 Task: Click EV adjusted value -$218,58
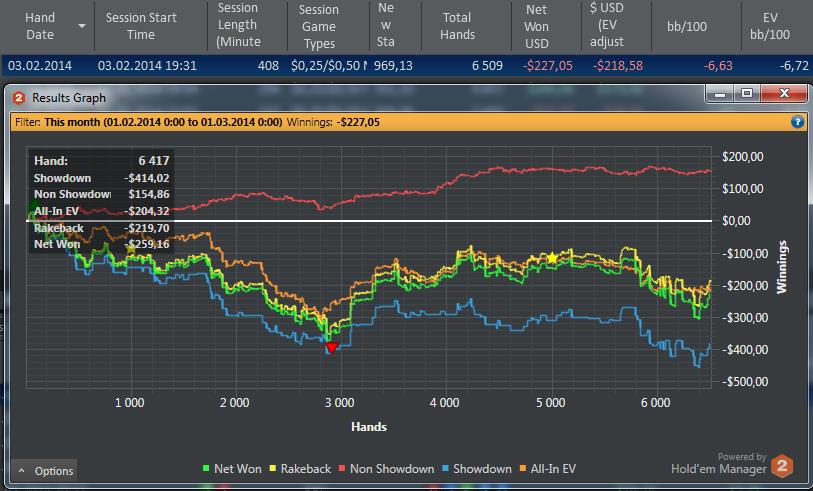[618, 66]
